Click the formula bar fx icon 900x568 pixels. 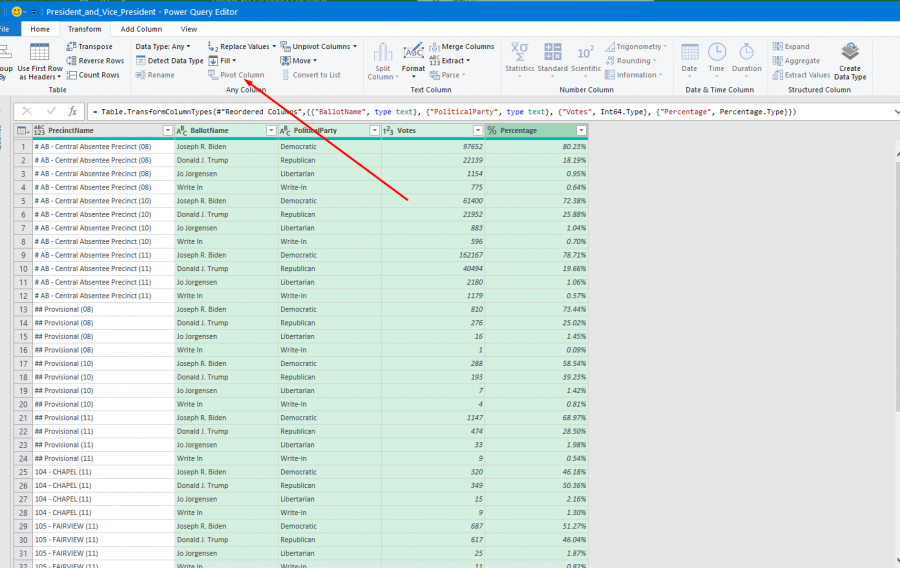coord(73,112)
